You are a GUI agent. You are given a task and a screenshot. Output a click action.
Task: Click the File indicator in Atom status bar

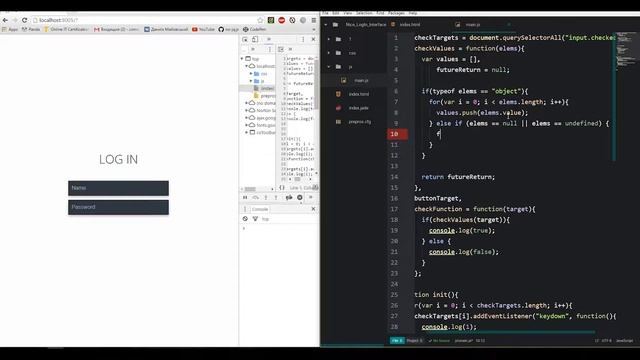click(x=397, y=340)
